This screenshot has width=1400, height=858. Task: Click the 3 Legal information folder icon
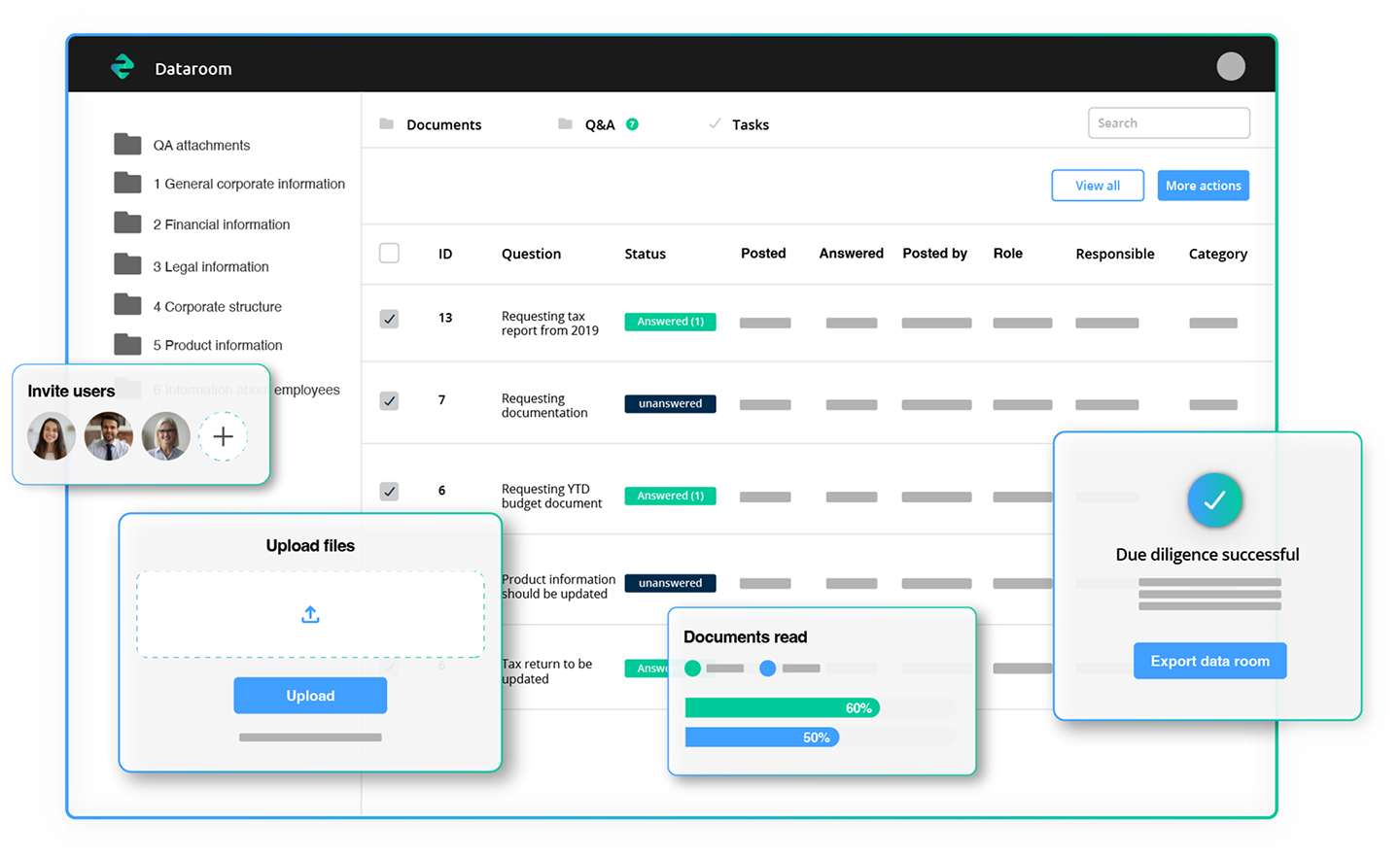coord(127,264)
